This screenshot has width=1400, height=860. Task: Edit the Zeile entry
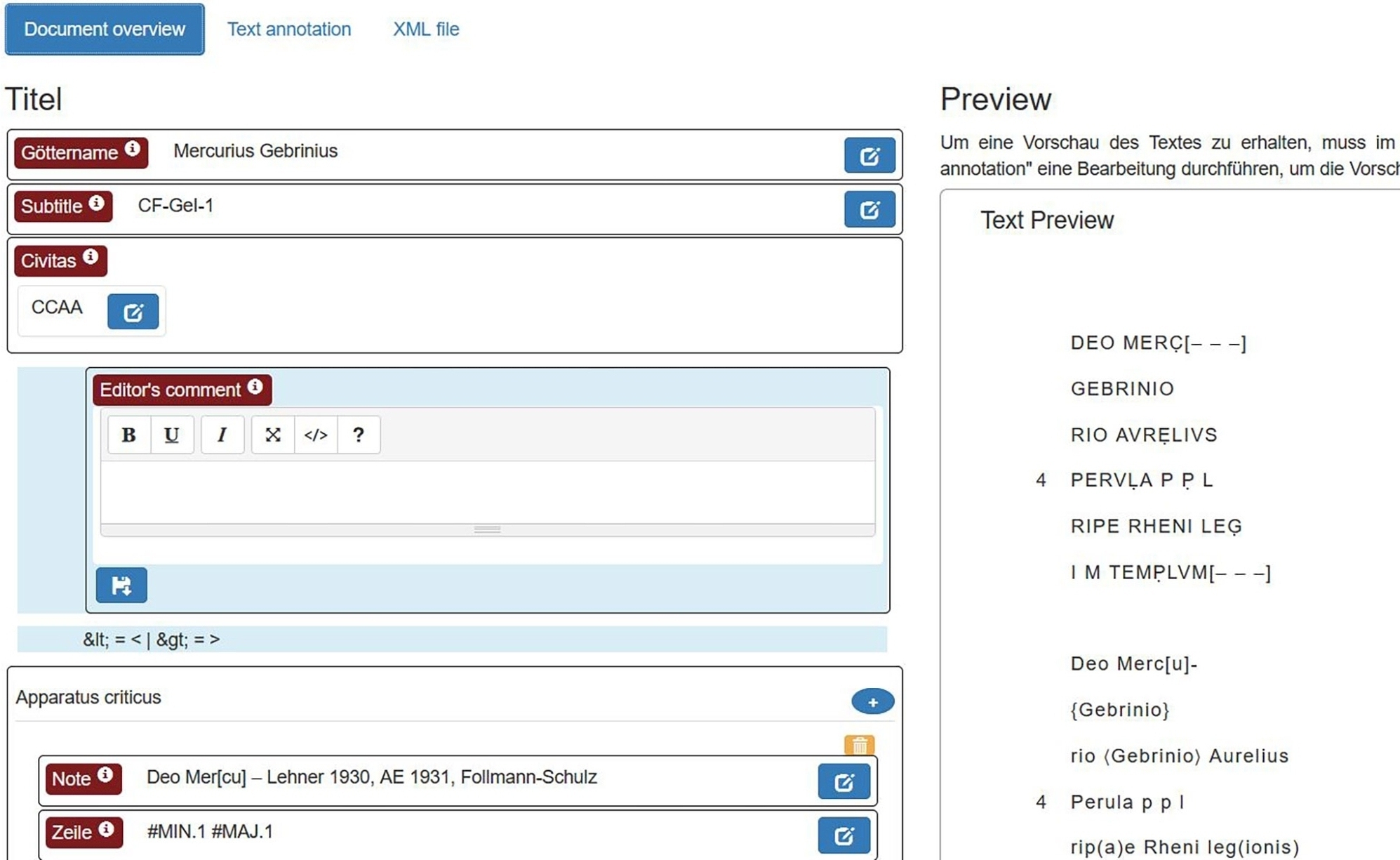(844, 835)
